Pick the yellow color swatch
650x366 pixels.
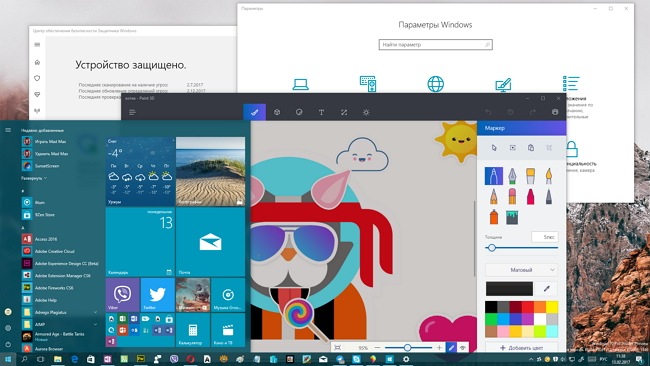[x=551, y=307]
